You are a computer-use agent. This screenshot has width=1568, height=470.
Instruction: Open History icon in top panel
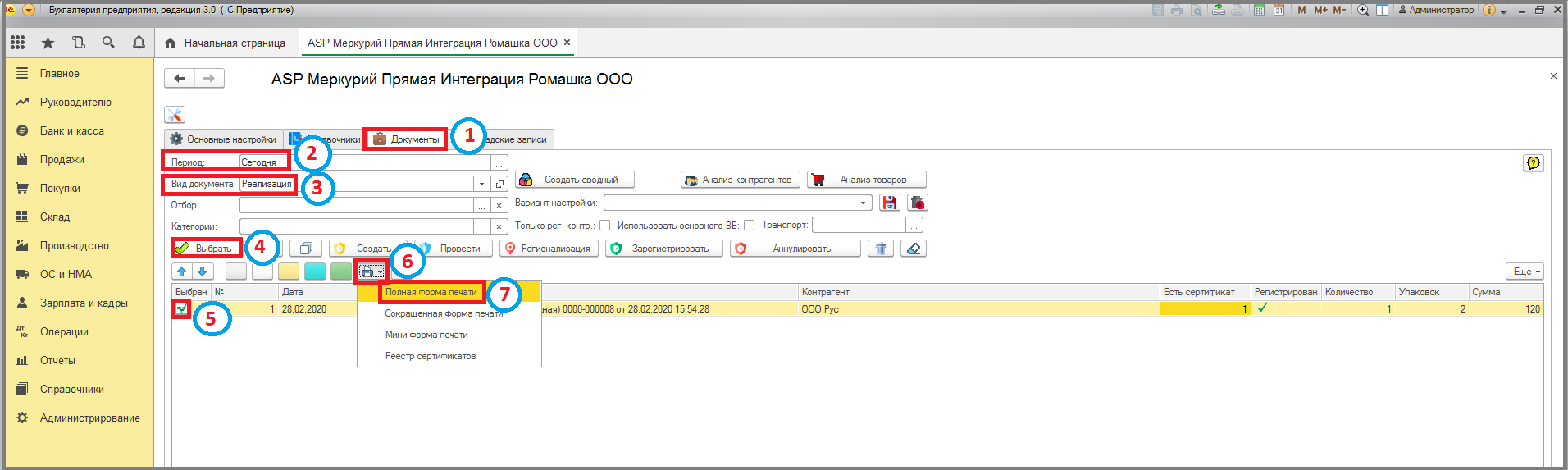click(x=78, y=43)
